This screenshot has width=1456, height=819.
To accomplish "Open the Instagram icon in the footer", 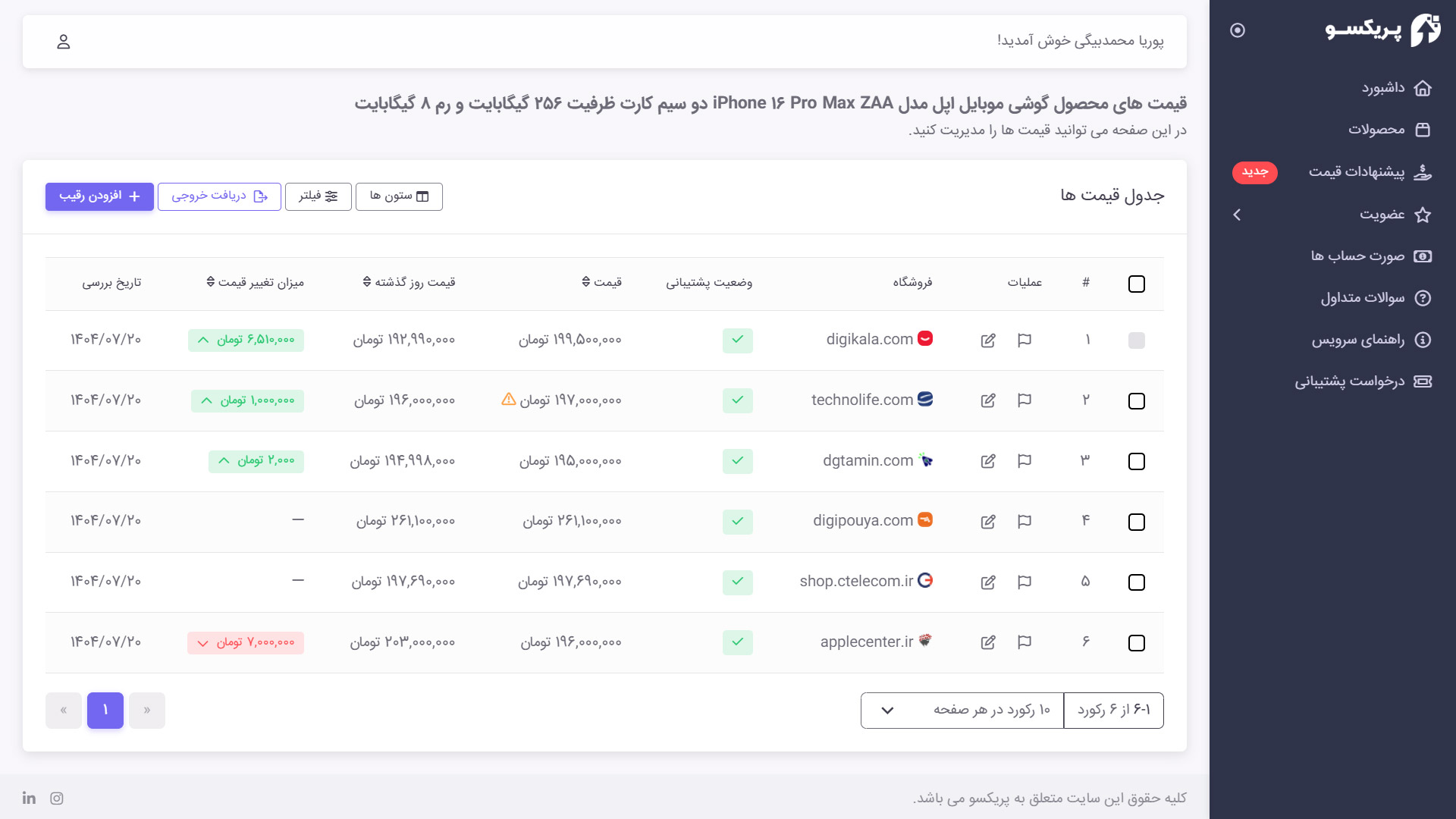I will click(57, 798).
